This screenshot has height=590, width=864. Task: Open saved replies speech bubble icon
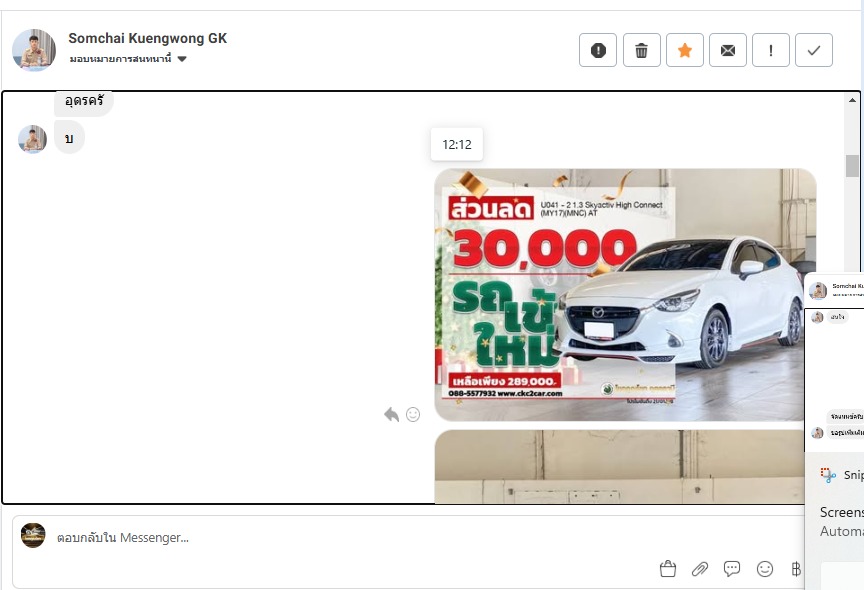[x=732, y=569]
